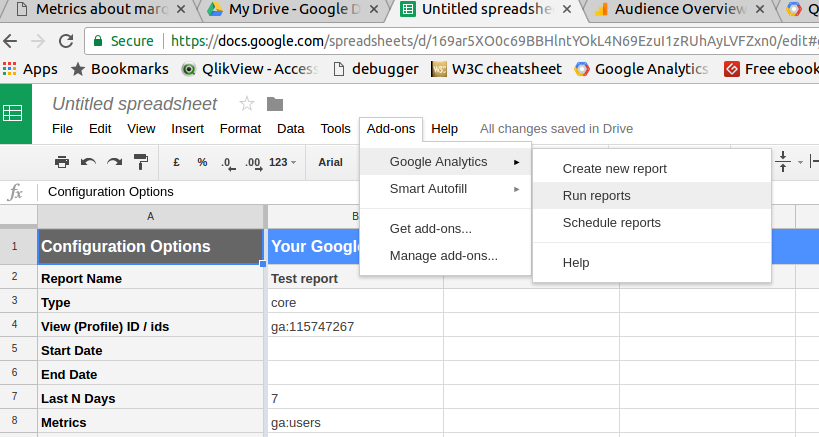Image resolution: width=819 pixels, height=437 pixels.
Task: Increase decimal places
Action: [253, 163]
